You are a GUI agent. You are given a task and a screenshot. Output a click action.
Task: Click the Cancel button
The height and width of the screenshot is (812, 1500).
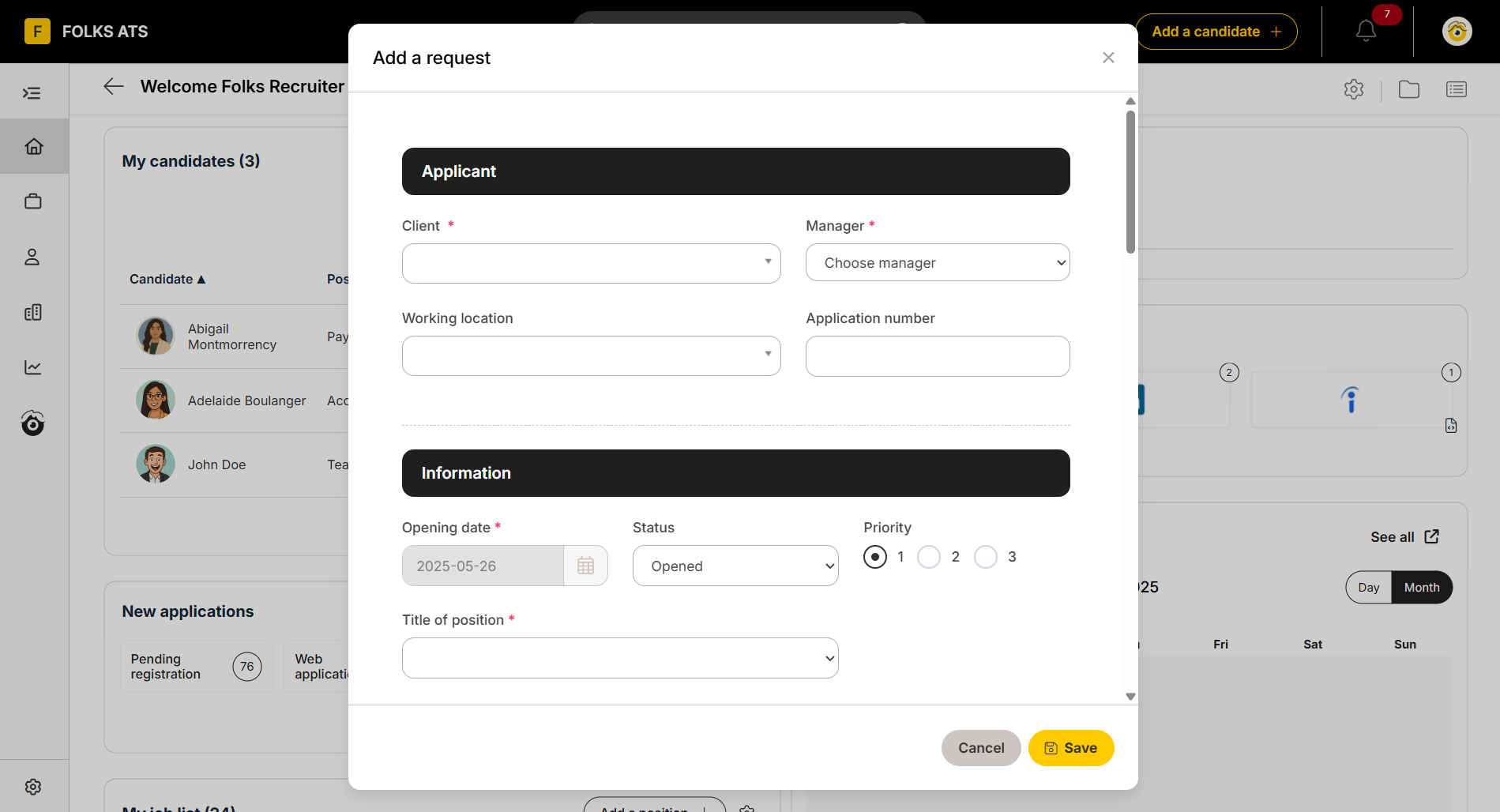point(981,748)
